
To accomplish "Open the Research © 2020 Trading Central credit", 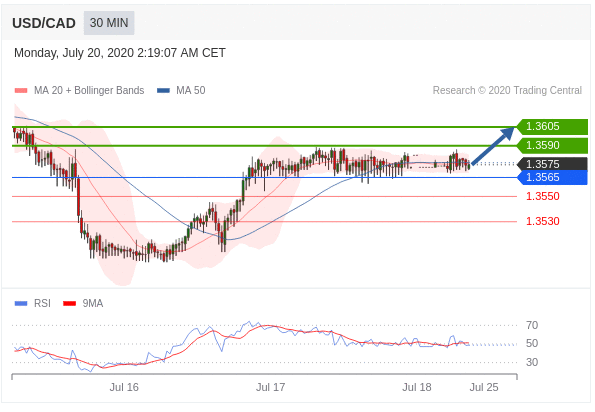I will click(x=507, y=90).
